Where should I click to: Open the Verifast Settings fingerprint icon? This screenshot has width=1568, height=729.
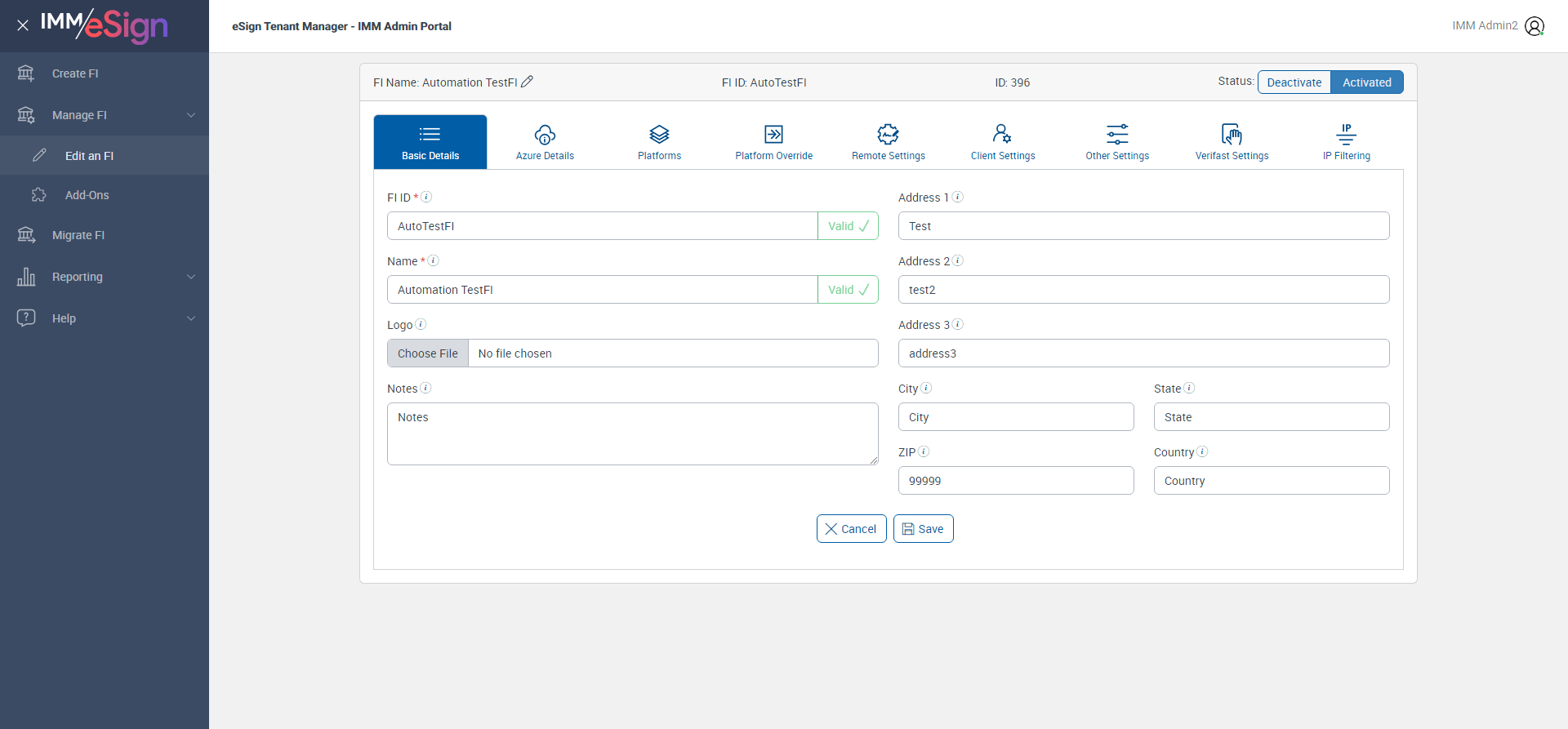(1232, 134)
